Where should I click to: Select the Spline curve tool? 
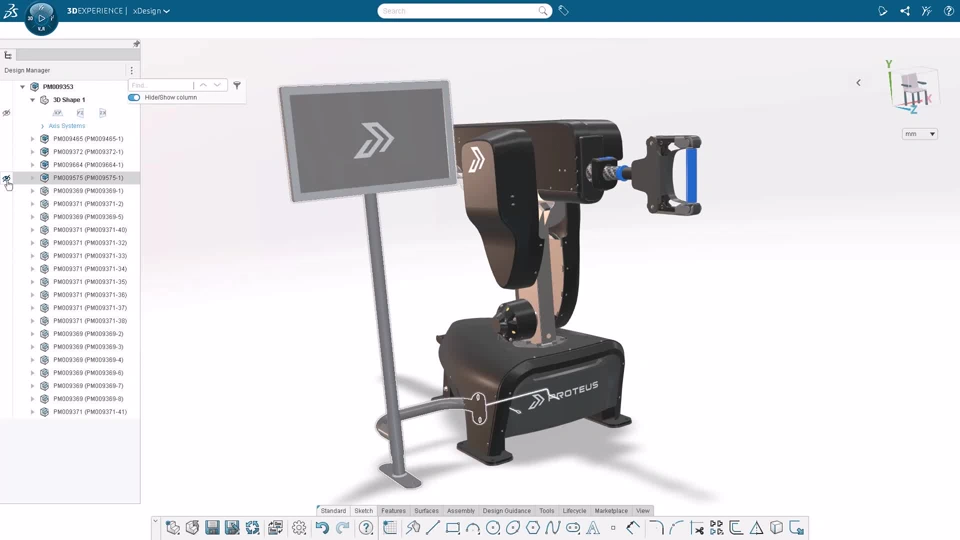coord(553,528)
